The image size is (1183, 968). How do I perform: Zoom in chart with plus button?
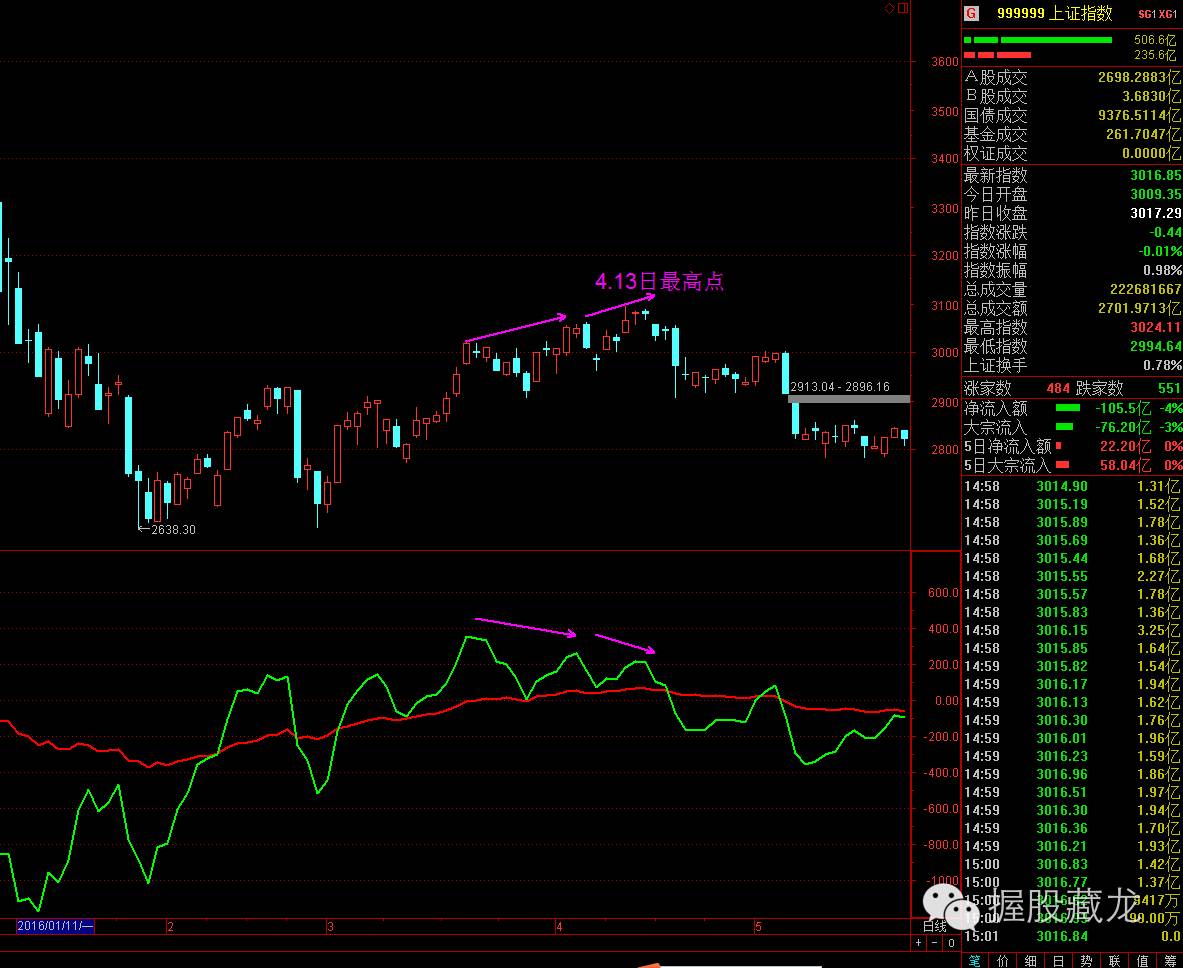(x=918, y=942)
